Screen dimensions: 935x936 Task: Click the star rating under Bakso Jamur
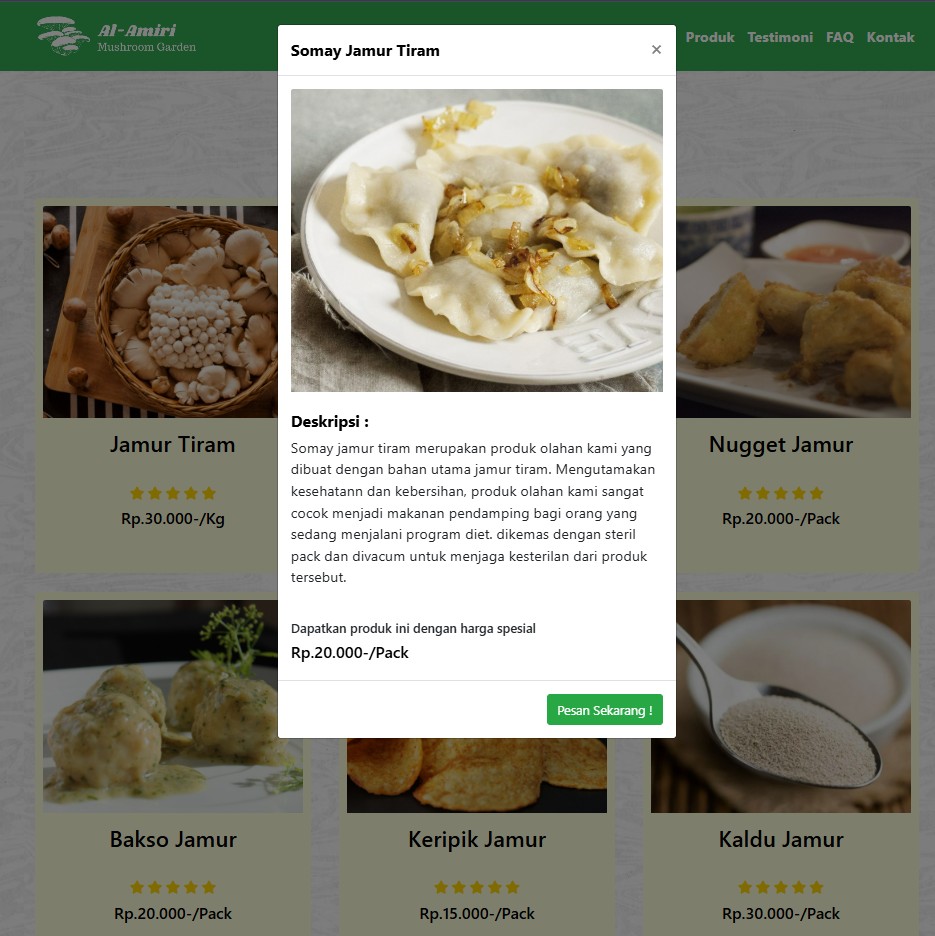coord(173,887)
